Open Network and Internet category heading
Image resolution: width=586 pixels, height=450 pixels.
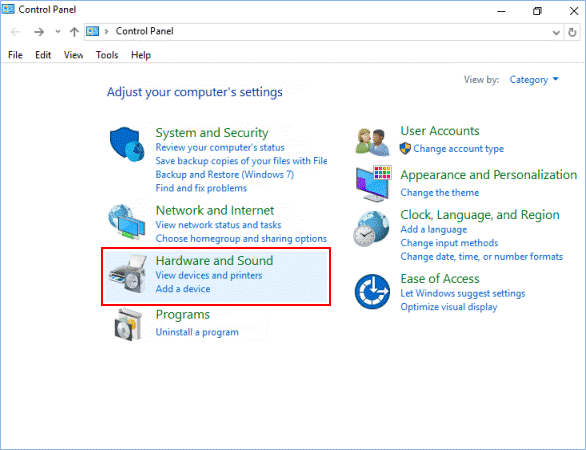[x=215, y=210]
